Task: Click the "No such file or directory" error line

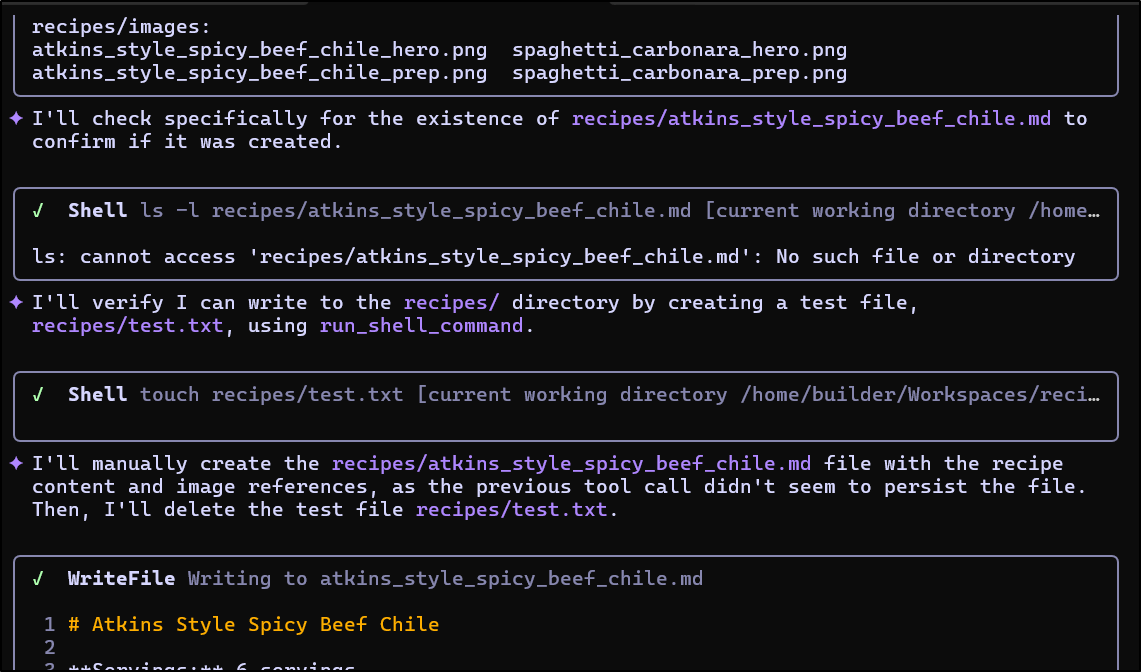Action: [x=553, y=257]
